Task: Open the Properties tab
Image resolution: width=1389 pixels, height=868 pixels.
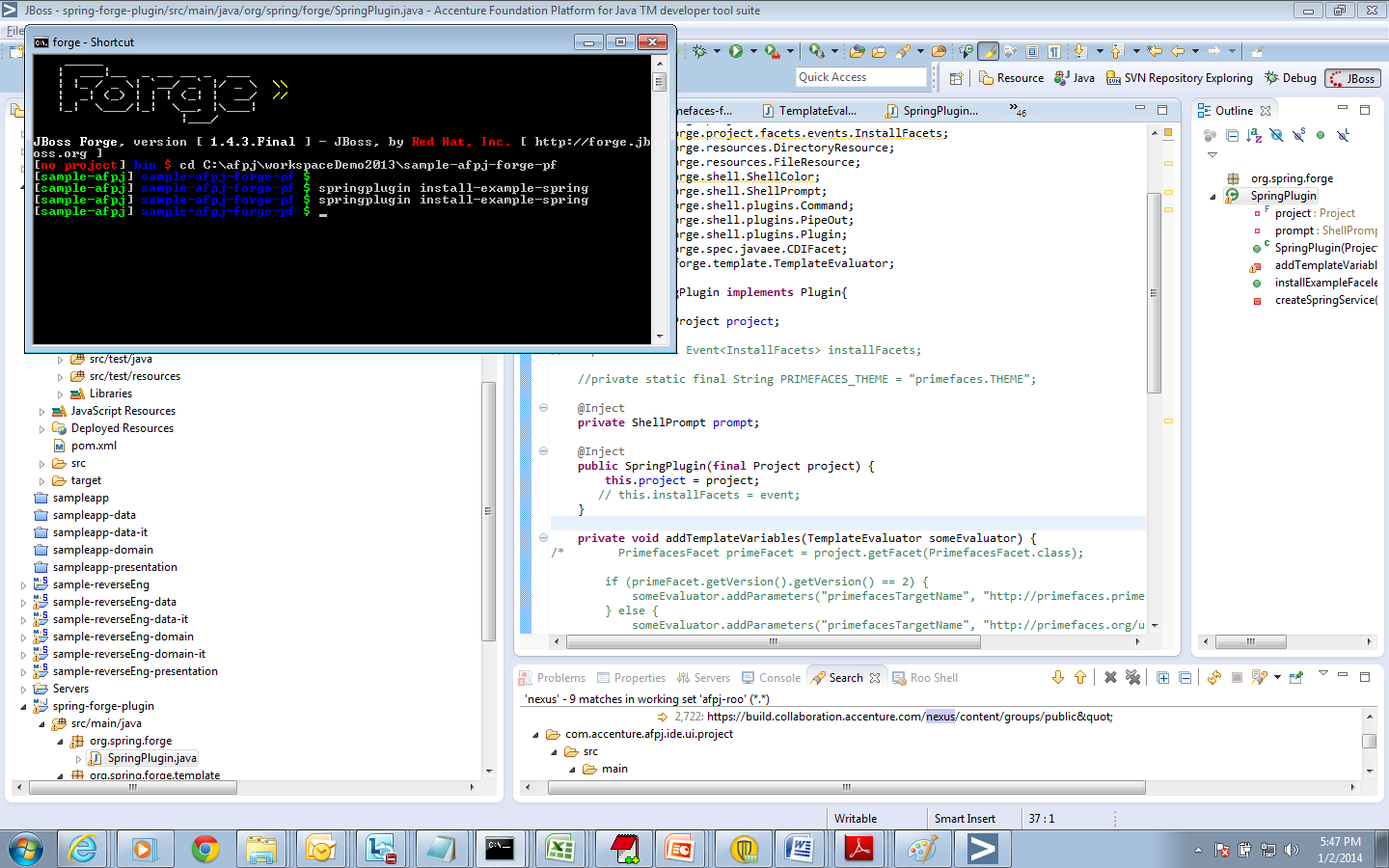Action: tap(631, 678)
